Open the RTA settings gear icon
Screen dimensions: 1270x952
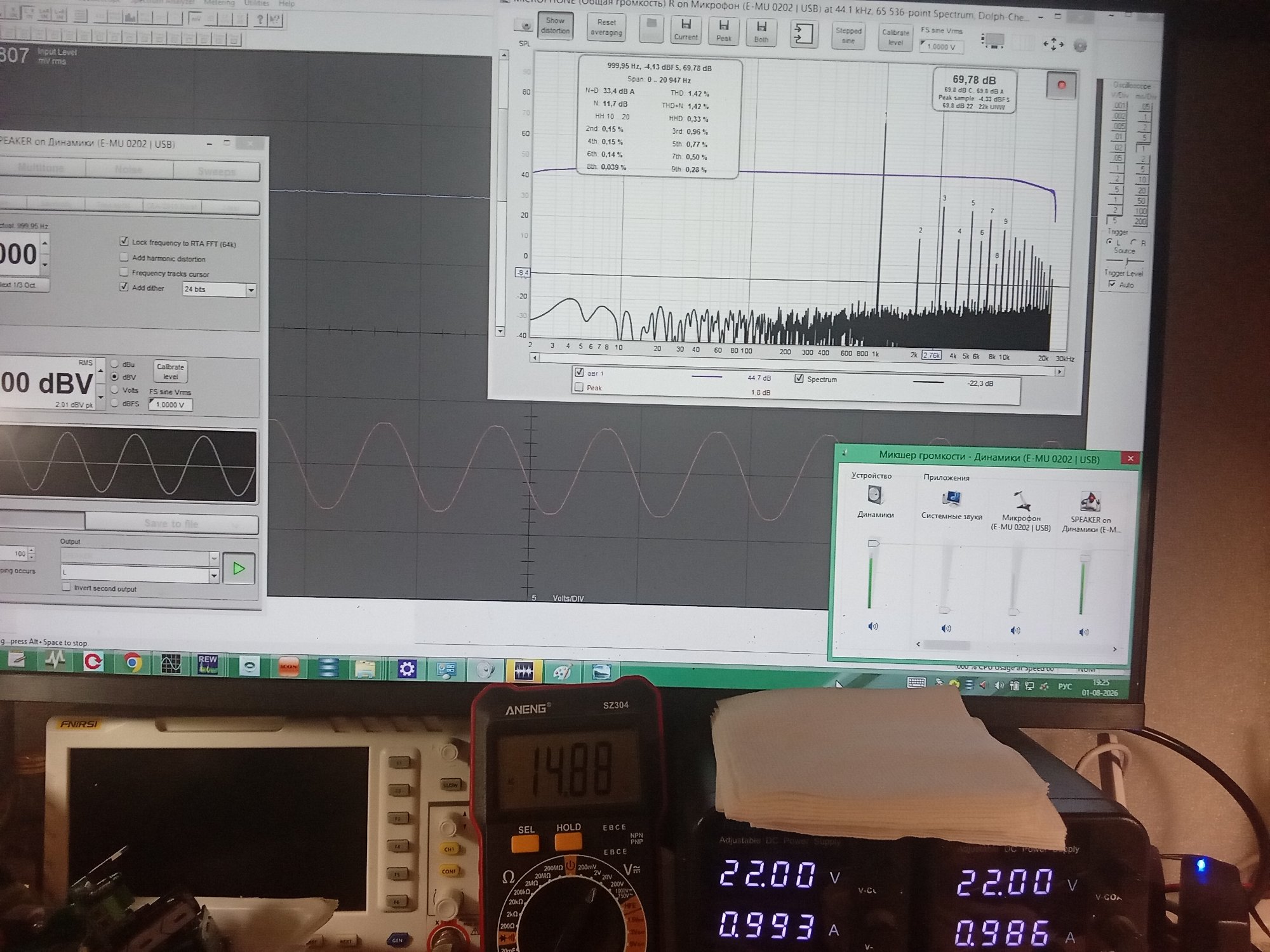(x=1080, y=46)
